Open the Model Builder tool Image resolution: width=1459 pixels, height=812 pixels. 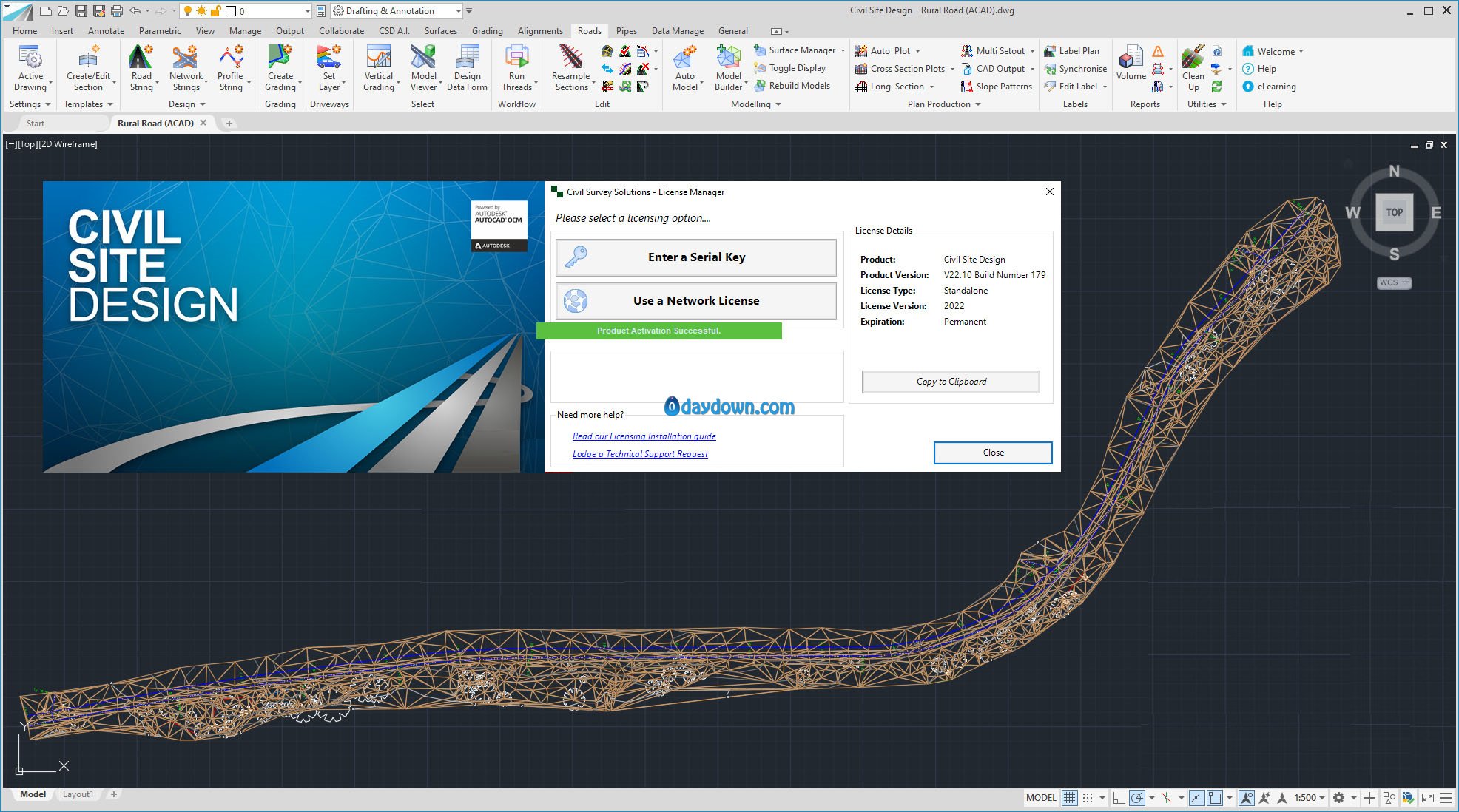pos(728,68)
